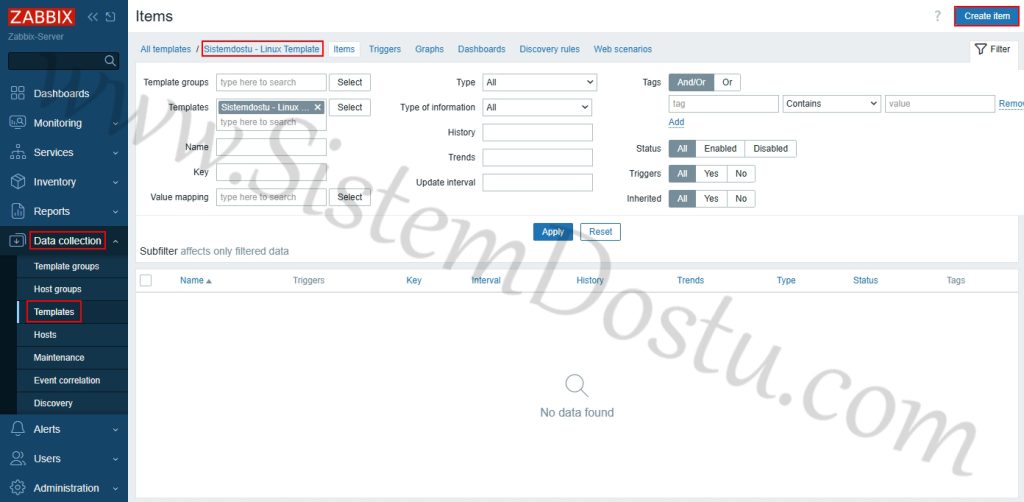Click the Update interval input field

pyautogui.click(x=537, y=182)
